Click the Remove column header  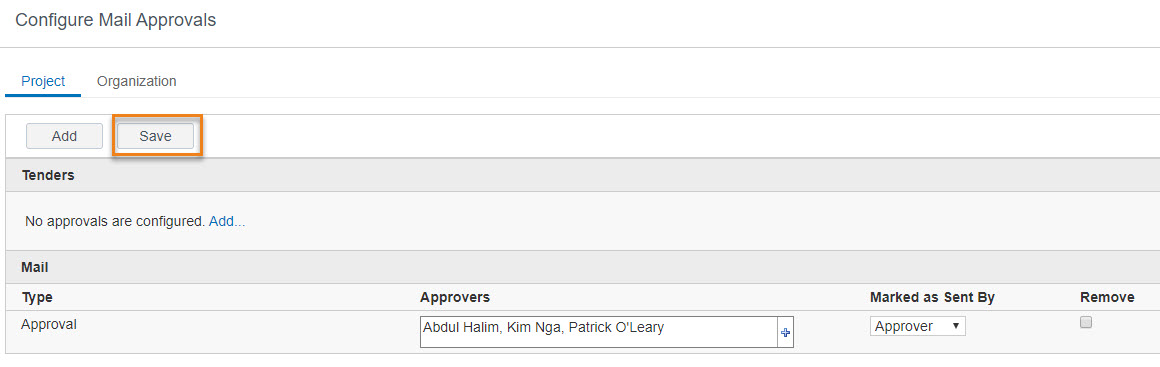[x=1107, y=297]
